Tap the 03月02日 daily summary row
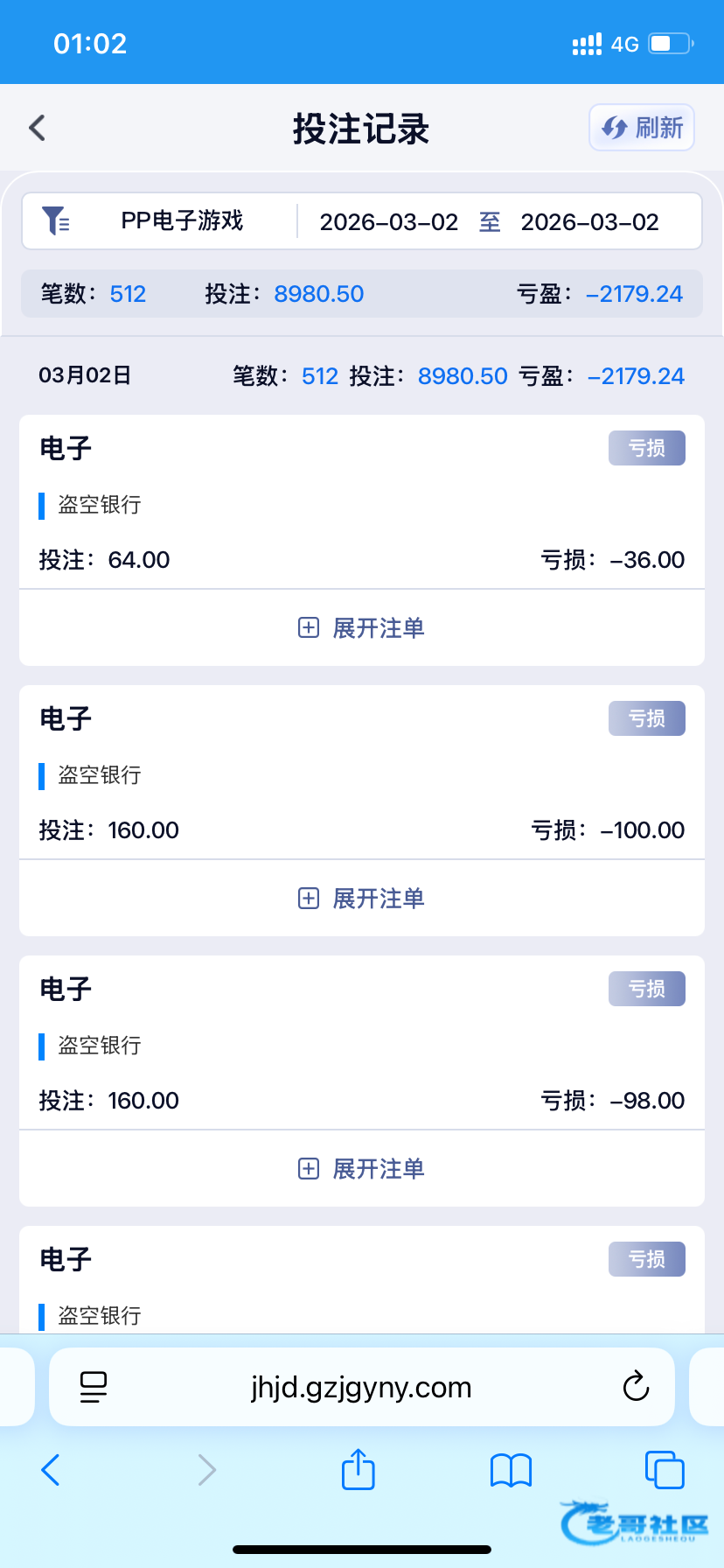724x1568 pixels. click(361, 376)
